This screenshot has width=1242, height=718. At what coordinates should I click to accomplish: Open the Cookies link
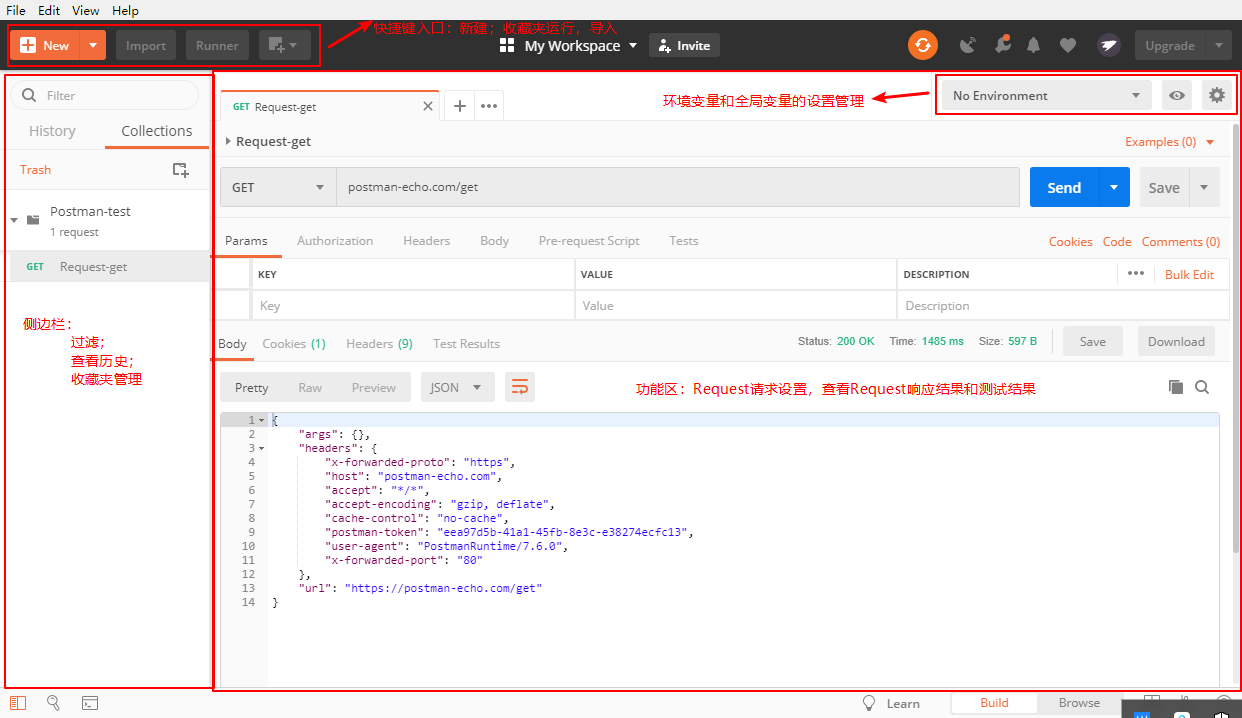click(1070, 241)
